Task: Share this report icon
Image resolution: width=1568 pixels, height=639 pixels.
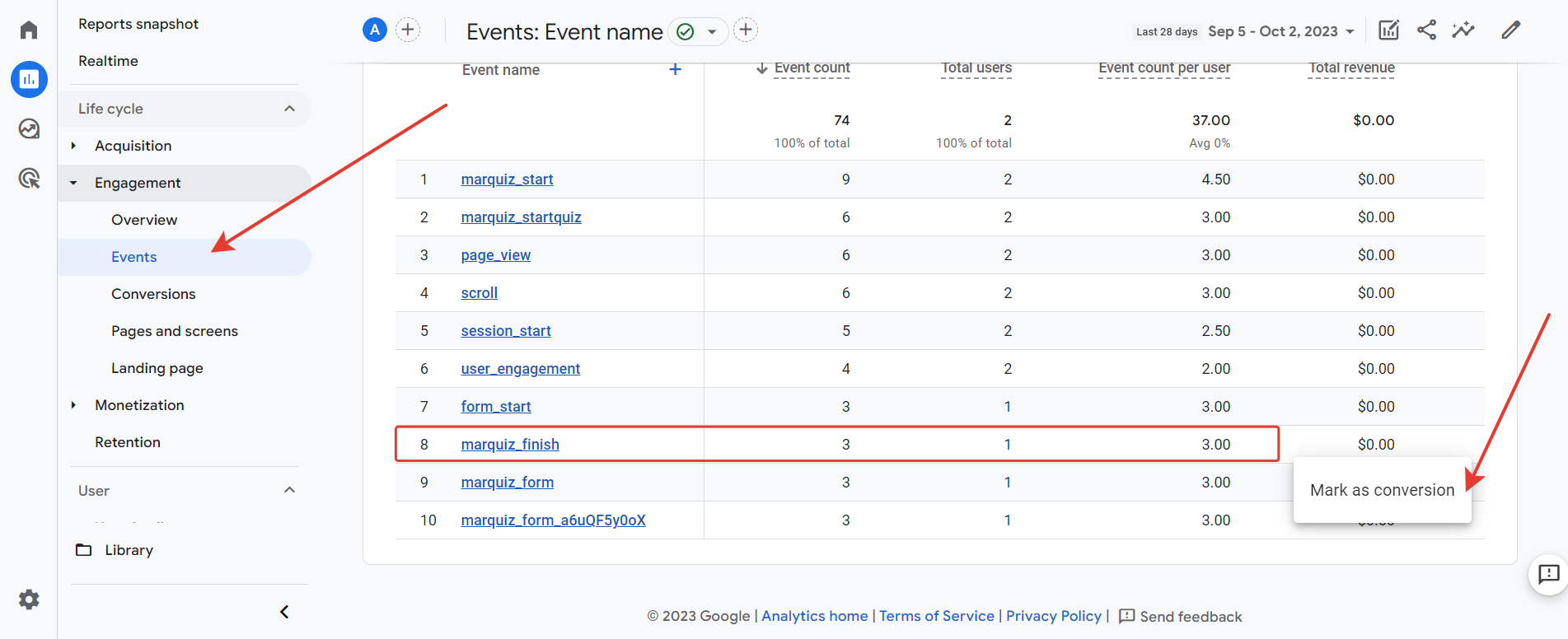Action: pyautogui.click(x=1426, y=30)
